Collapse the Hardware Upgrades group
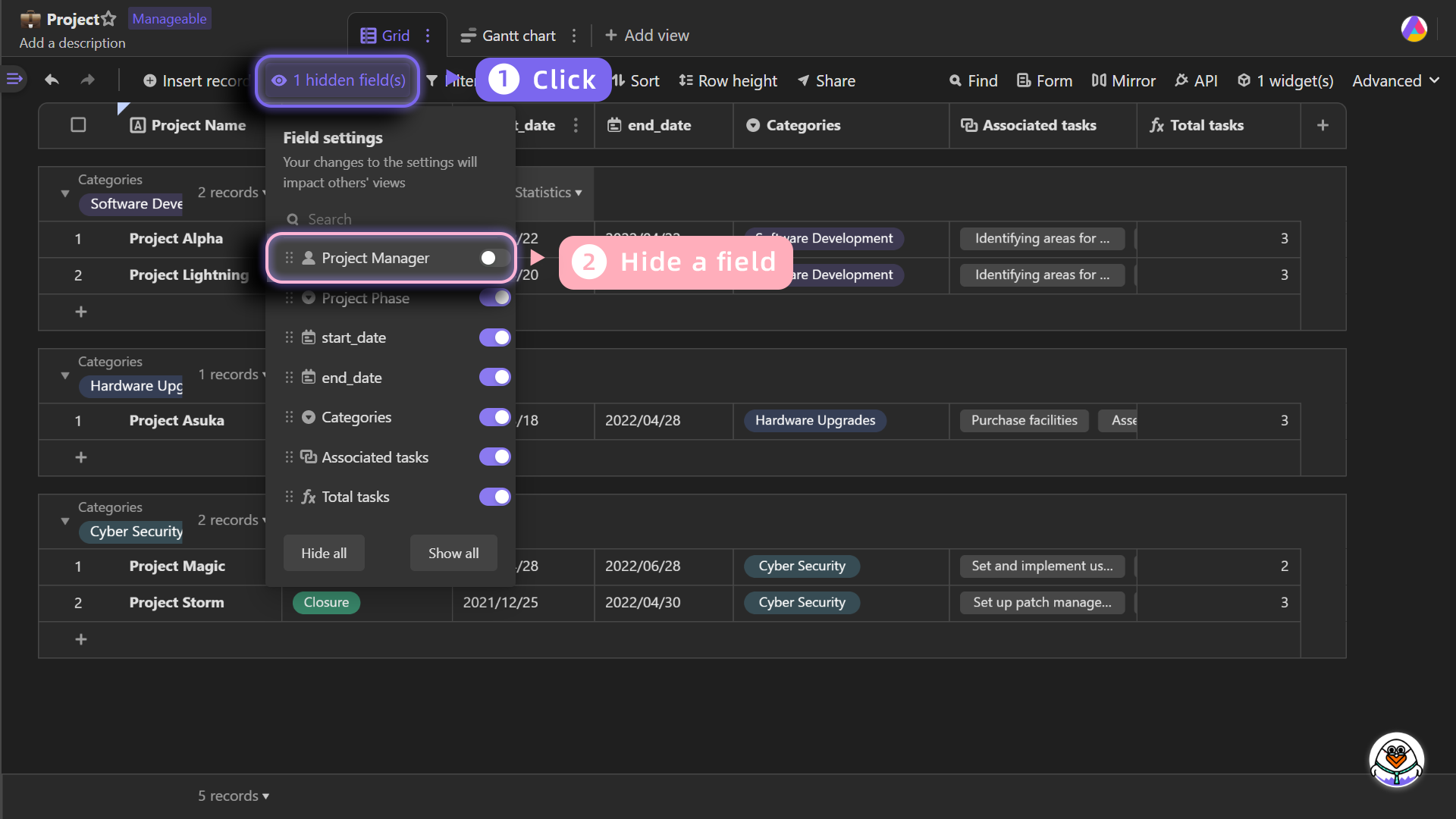The height and width of the screenshot is (819, 1456). [65, 375]
